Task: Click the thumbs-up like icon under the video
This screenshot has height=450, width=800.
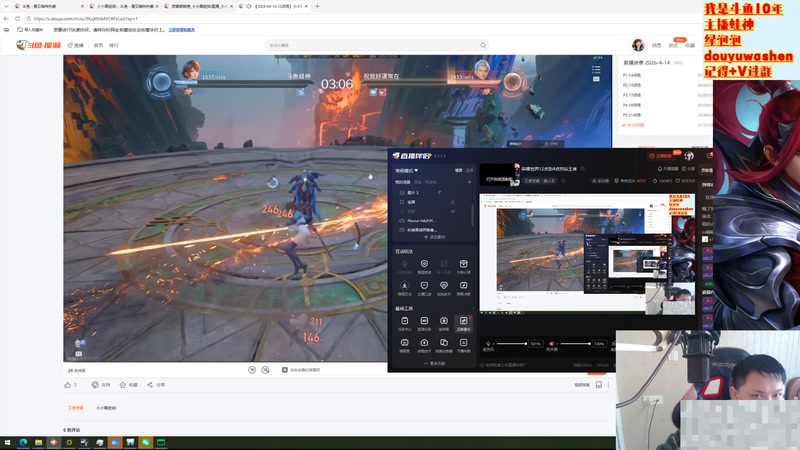Action: pyautogui.click(x=67, y=385)
